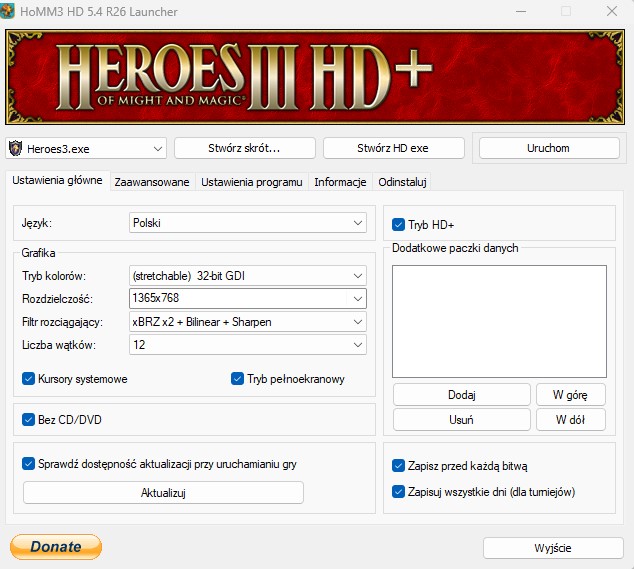Click inside the Dodatkowe paczki danych list
Viewport: 634px width, 569px height.
point(499,322)
